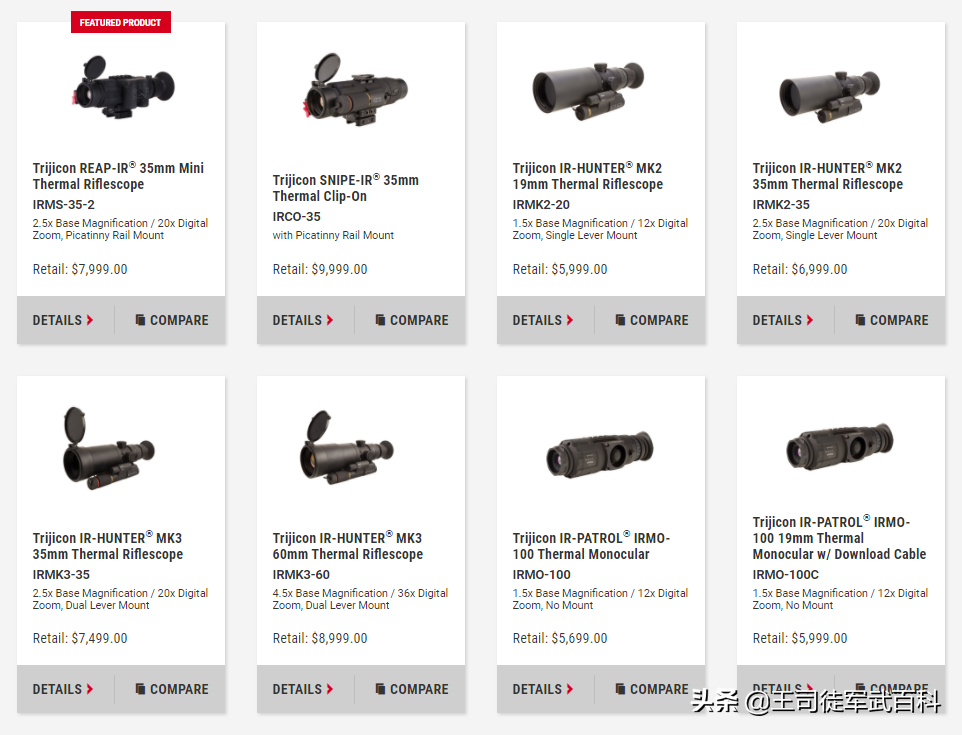Click compare icon for IRMK2-20
962x735 pixels.
[x=620, y=320]
